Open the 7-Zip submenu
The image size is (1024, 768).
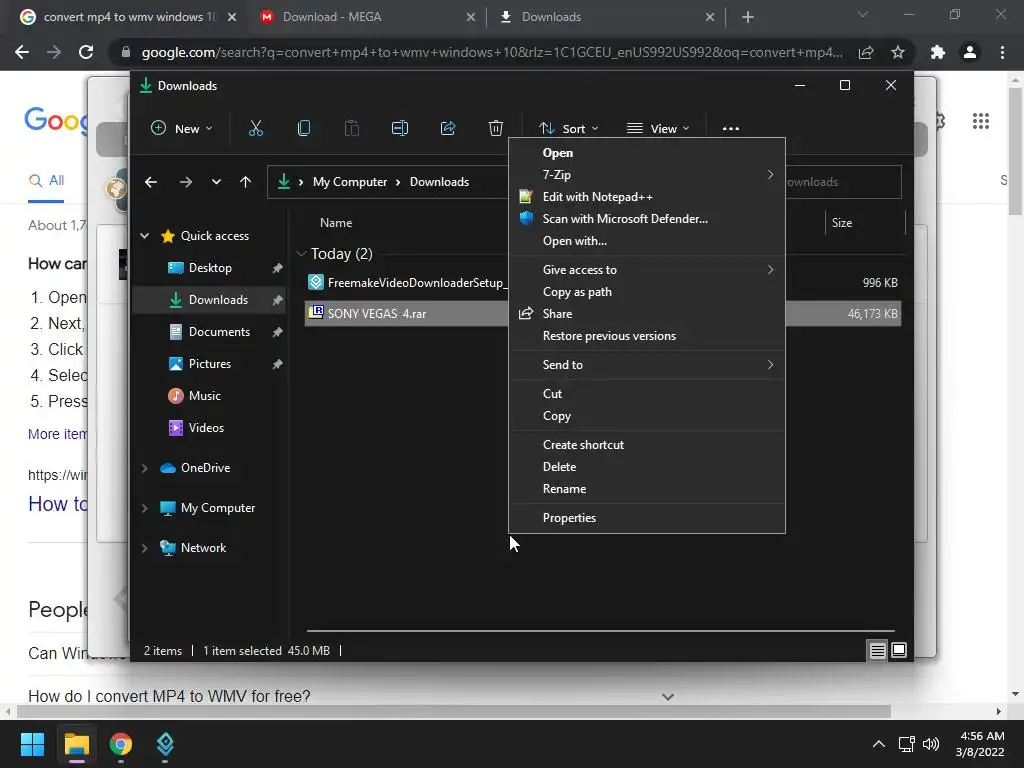647,175
